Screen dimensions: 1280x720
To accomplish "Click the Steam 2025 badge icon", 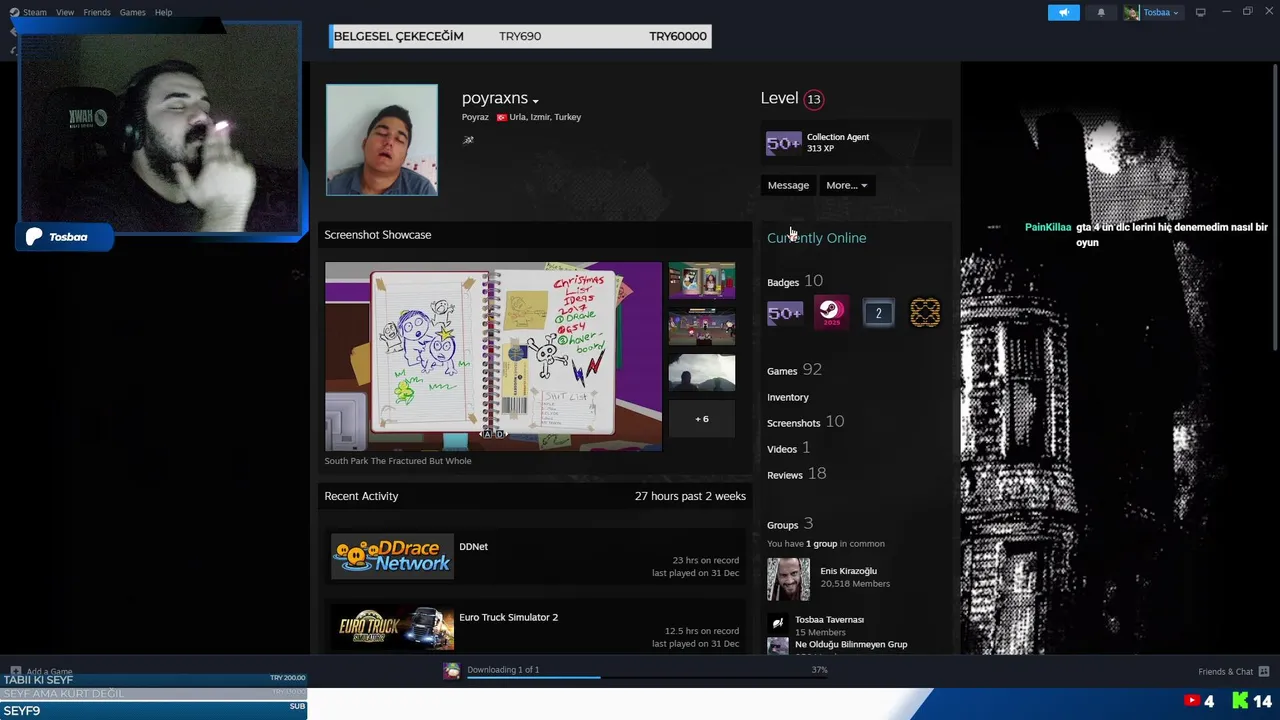I will point(831,313).
